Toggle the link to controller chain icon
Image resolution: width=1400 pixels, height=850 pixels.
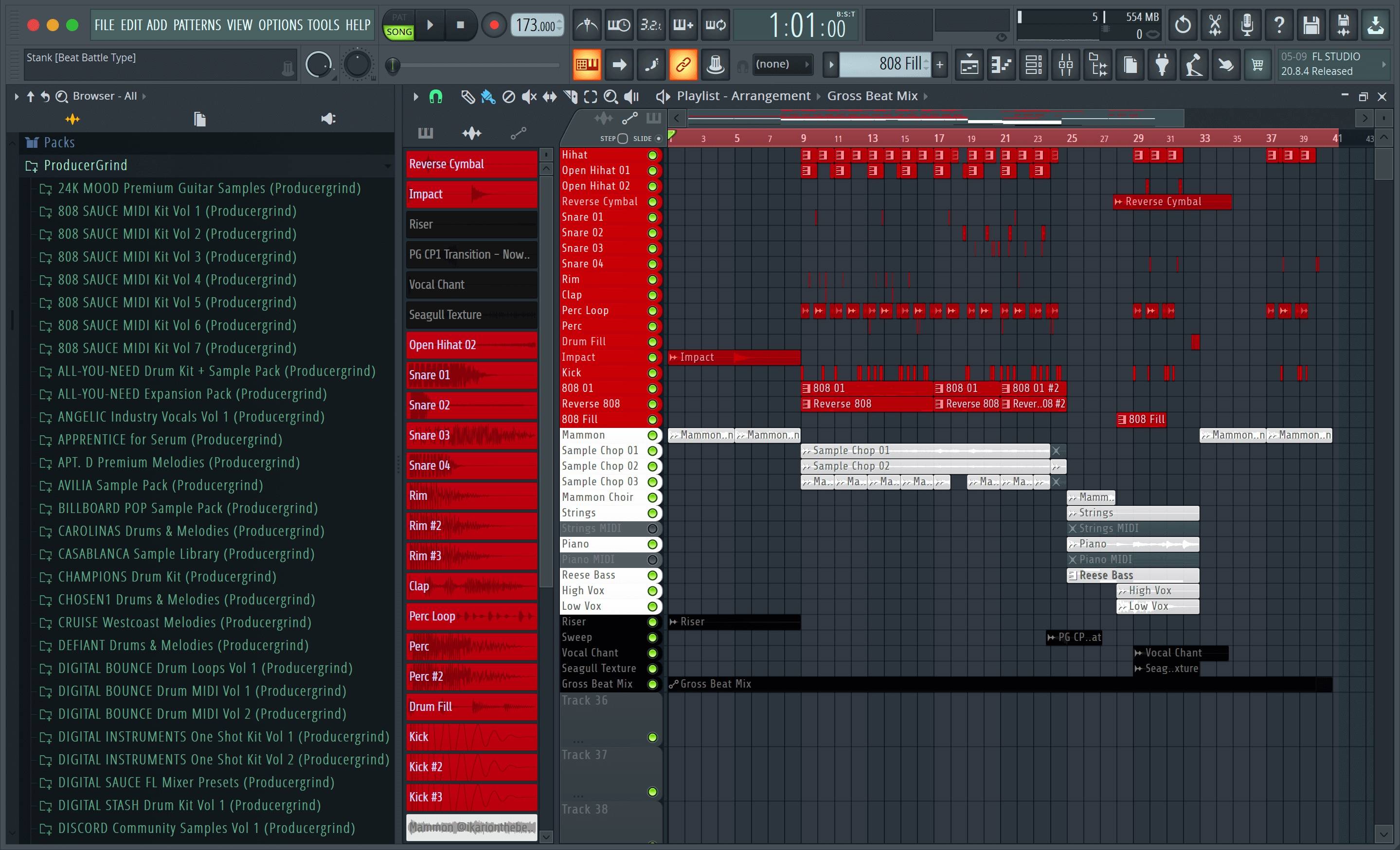point(683,64)
